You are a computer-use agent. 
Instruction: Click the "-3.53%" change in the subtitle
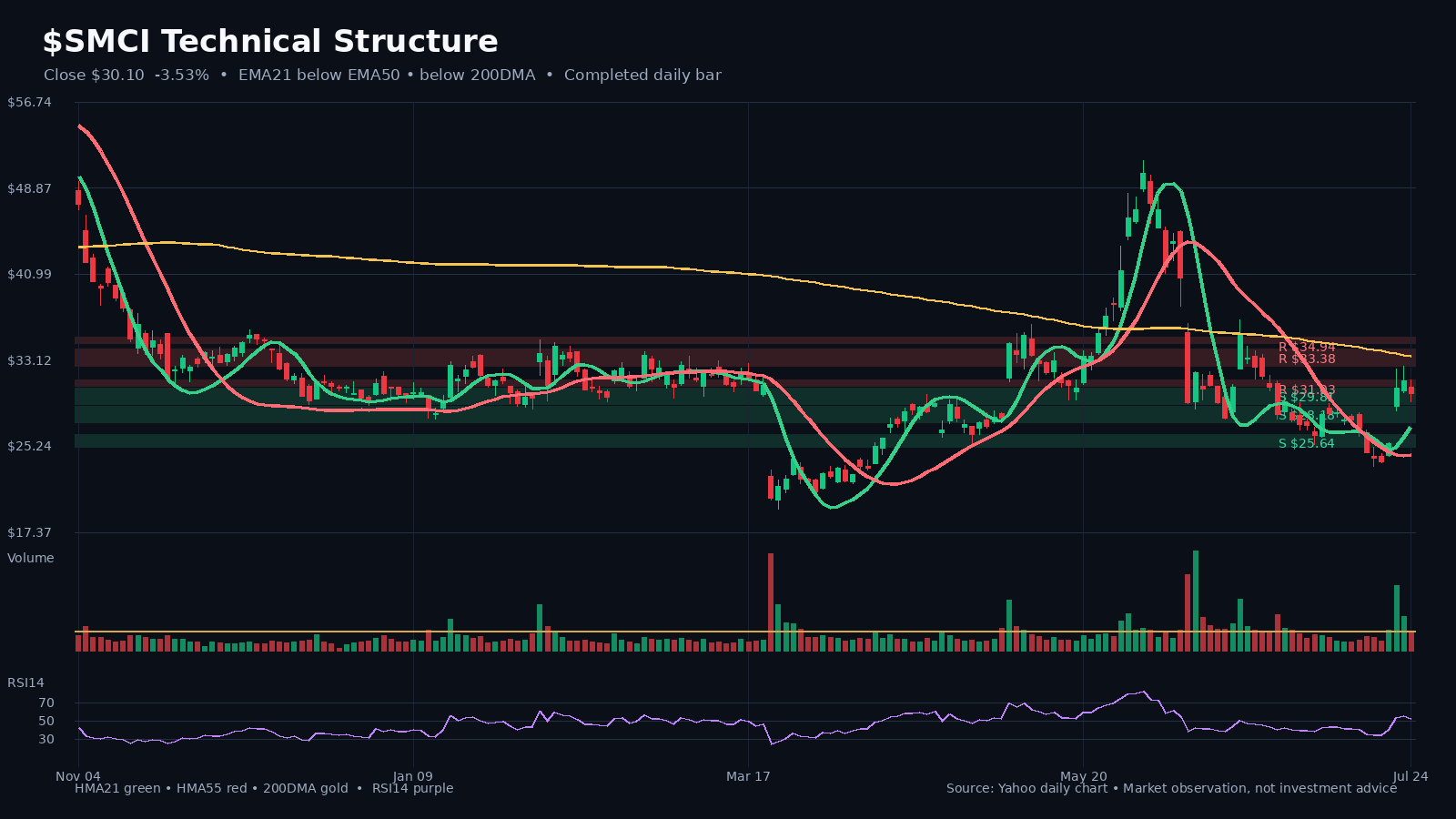[182, 76]
